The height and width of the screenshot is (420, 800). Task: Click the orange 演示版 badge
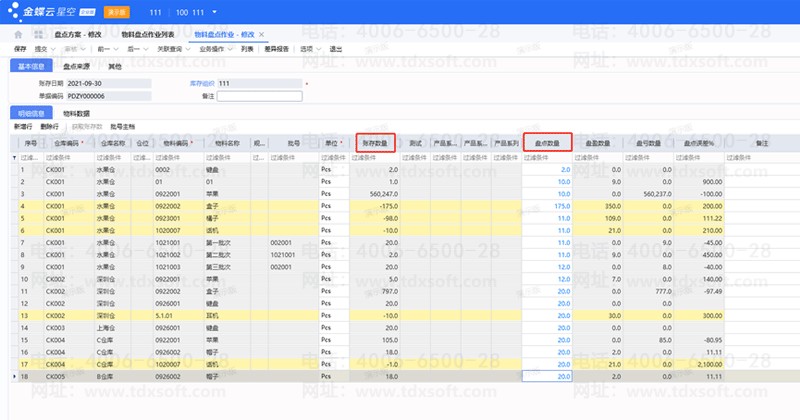click(x=114, y=11)
